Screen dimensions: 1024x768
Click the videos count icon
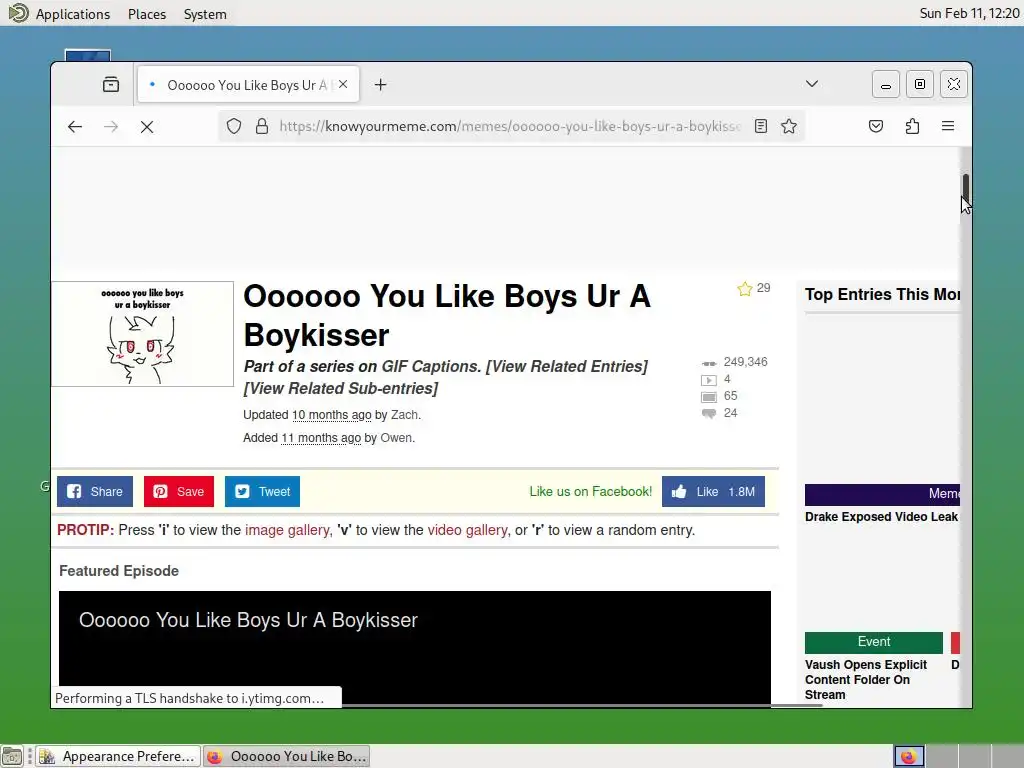(x=709, y=380)
